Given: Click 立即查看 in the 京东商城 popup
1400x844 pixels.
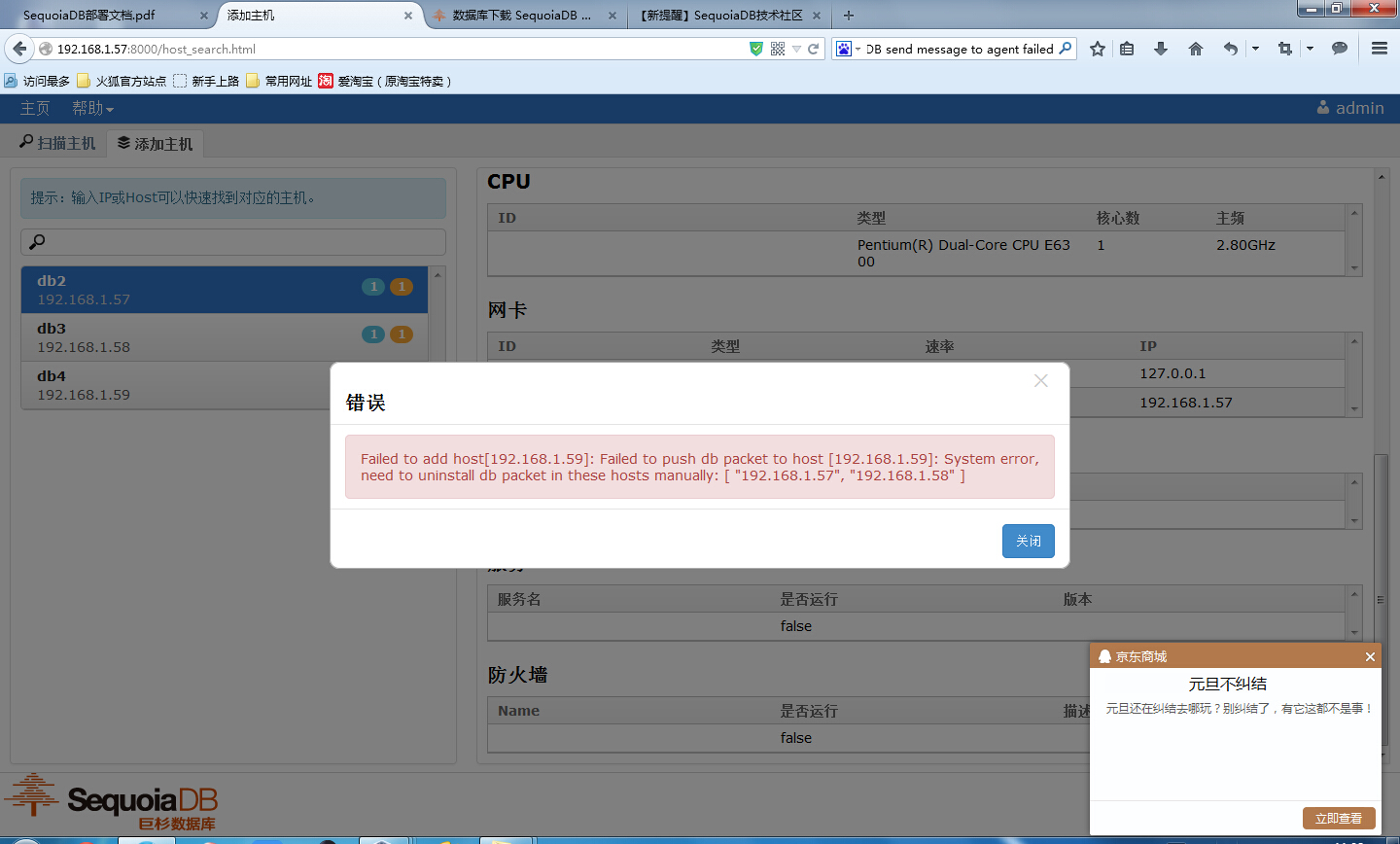Looking at the screenshot, I should (x=1338, y=819).
